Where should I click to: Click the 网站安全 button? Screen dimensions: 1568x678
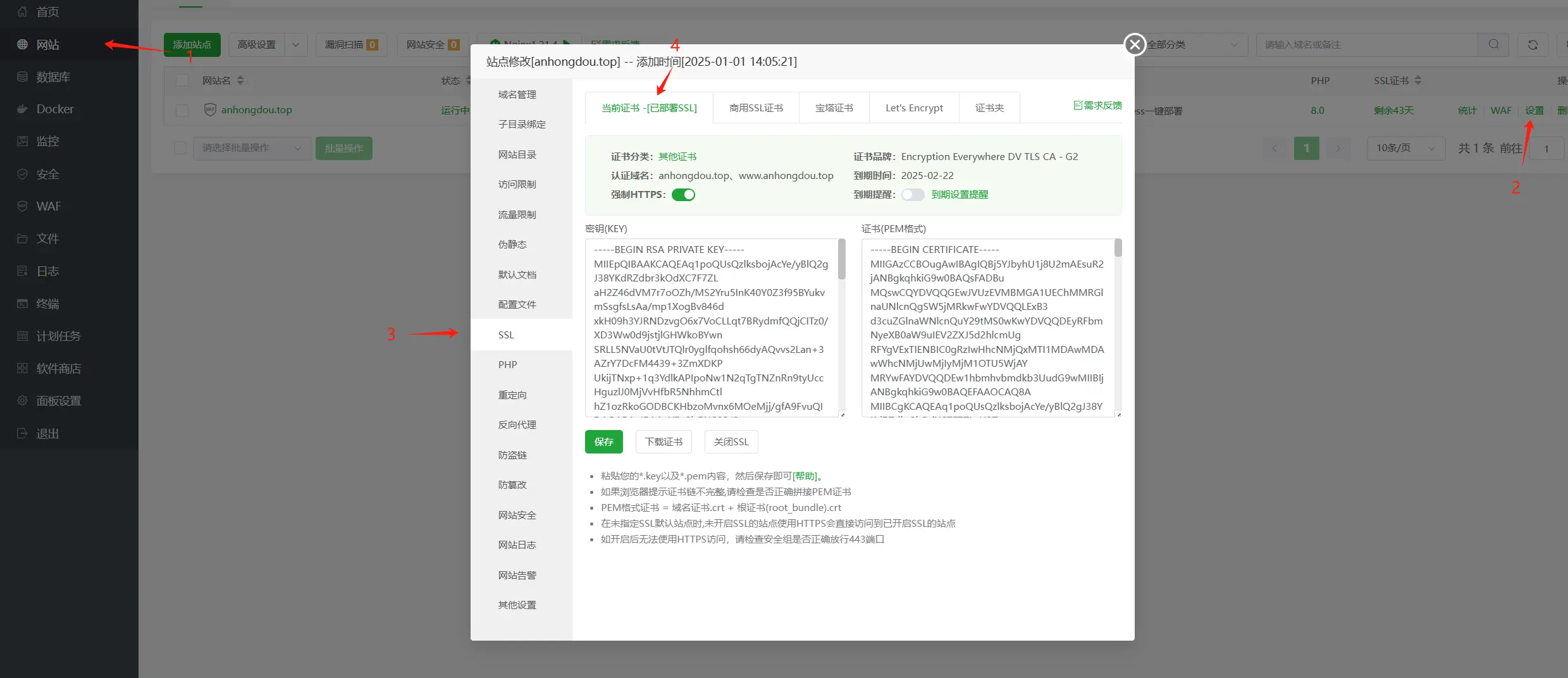433,45
